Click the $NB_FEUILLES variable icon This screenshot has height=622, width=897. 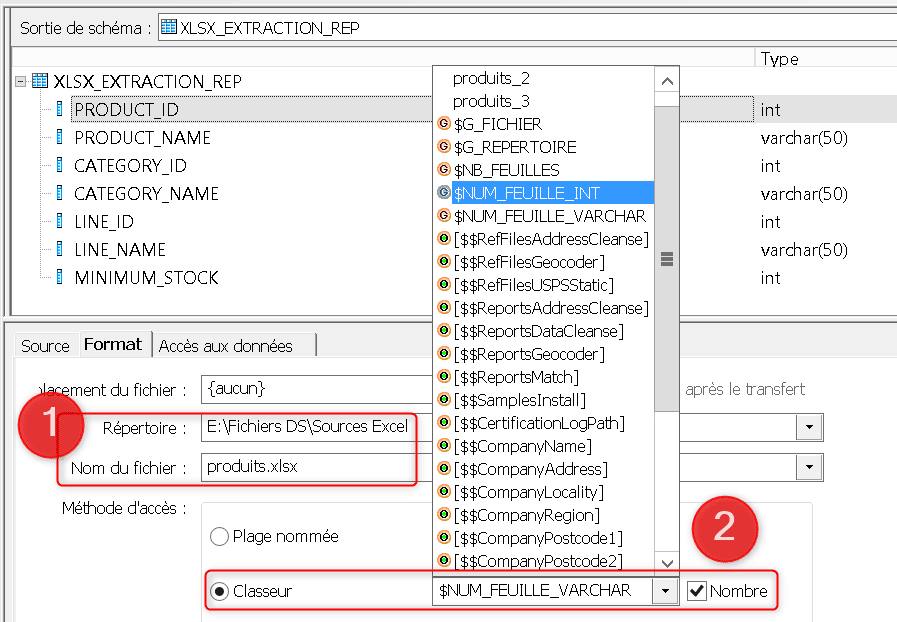tap(444, 170)
